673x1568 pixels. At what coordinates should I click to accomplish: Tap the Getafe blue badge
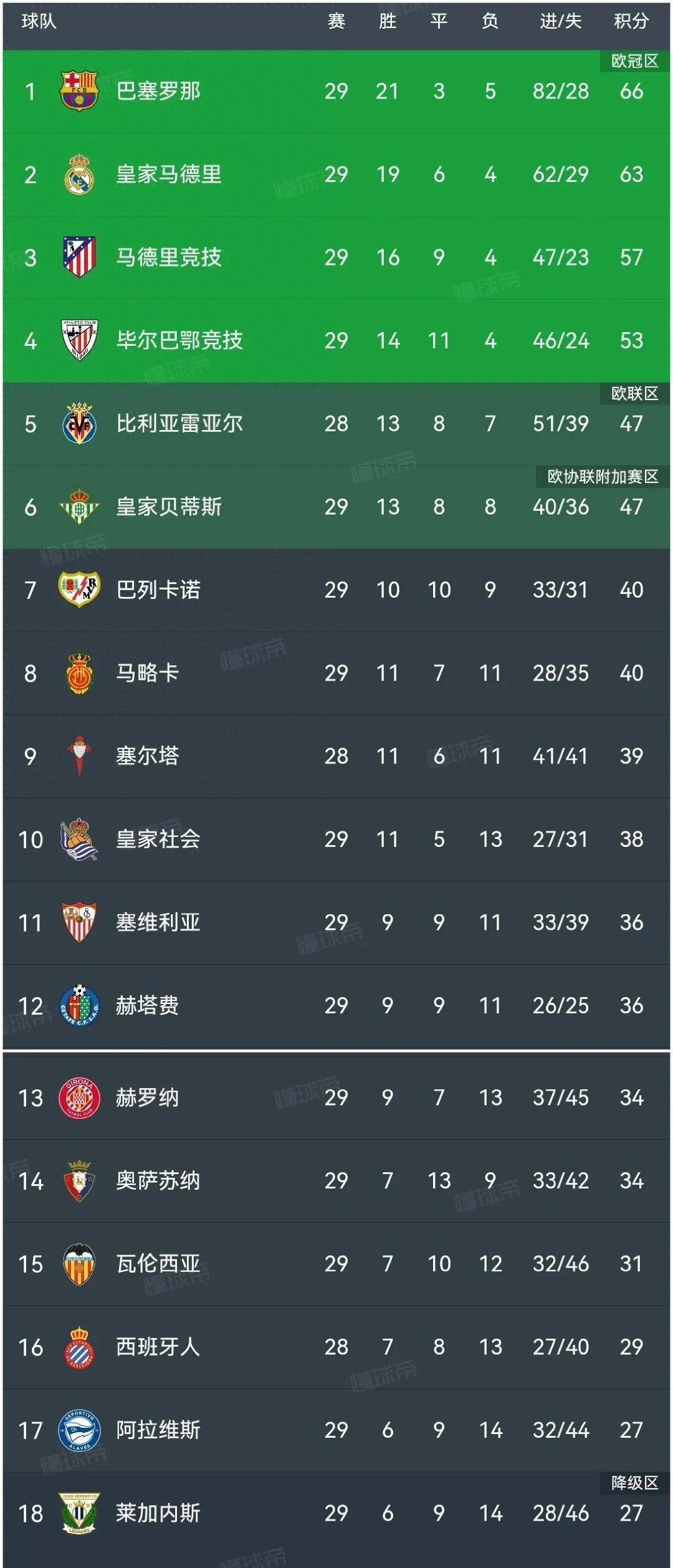79,1005
